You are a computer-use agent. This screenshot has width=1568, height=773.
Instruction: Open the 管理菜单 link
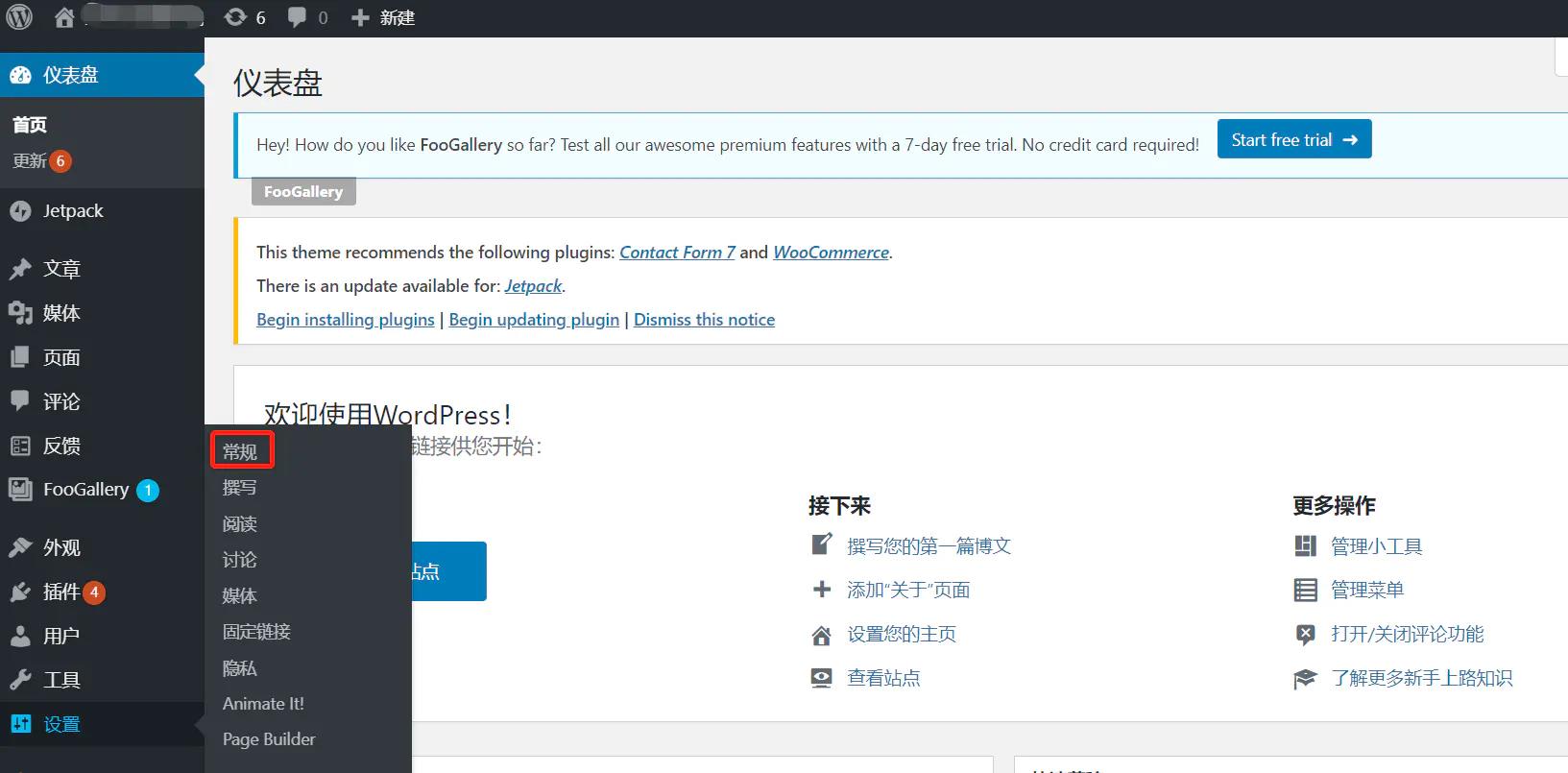pyautogui.click(x=1367, y=591)
